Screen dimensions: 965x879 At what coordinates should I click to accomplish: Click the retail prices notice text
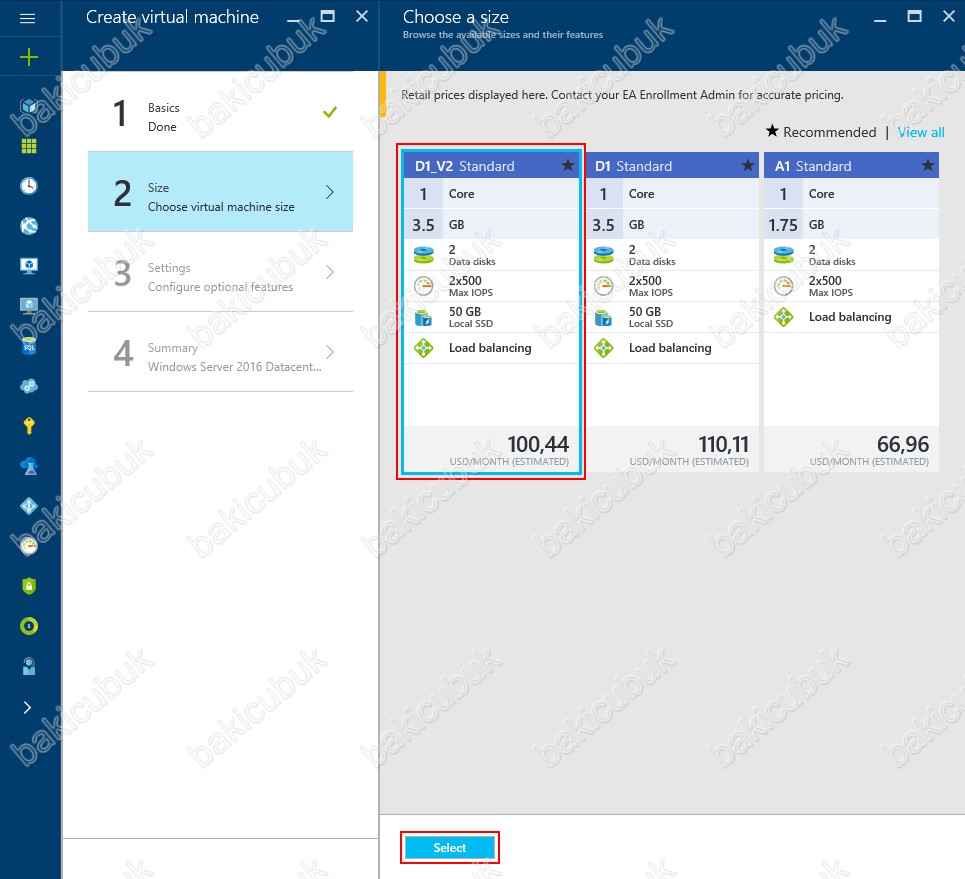(x=622, y=95)
